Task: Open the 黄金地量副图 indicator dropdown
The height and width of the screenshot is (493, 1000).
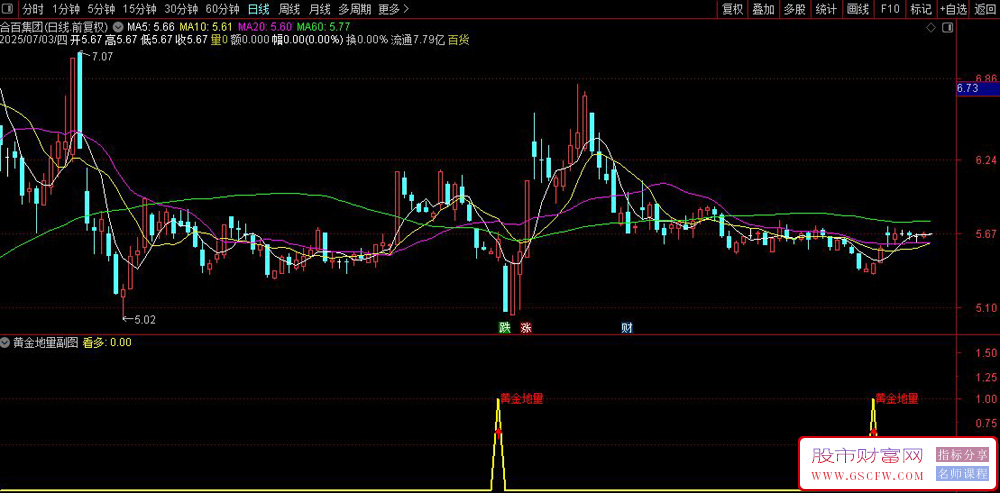Action: 6,342
